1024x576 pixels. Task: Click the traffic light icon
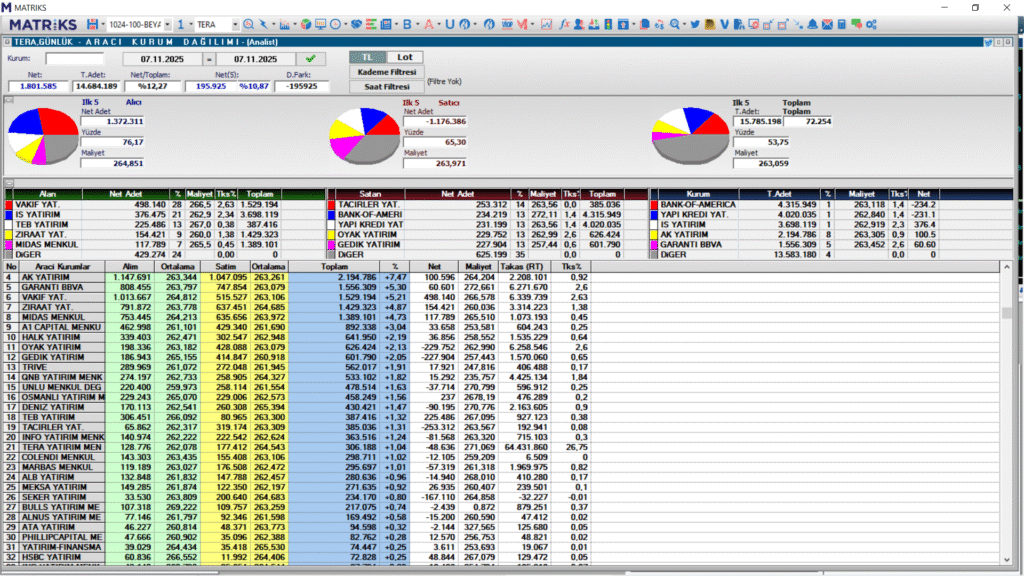point(608,24)
